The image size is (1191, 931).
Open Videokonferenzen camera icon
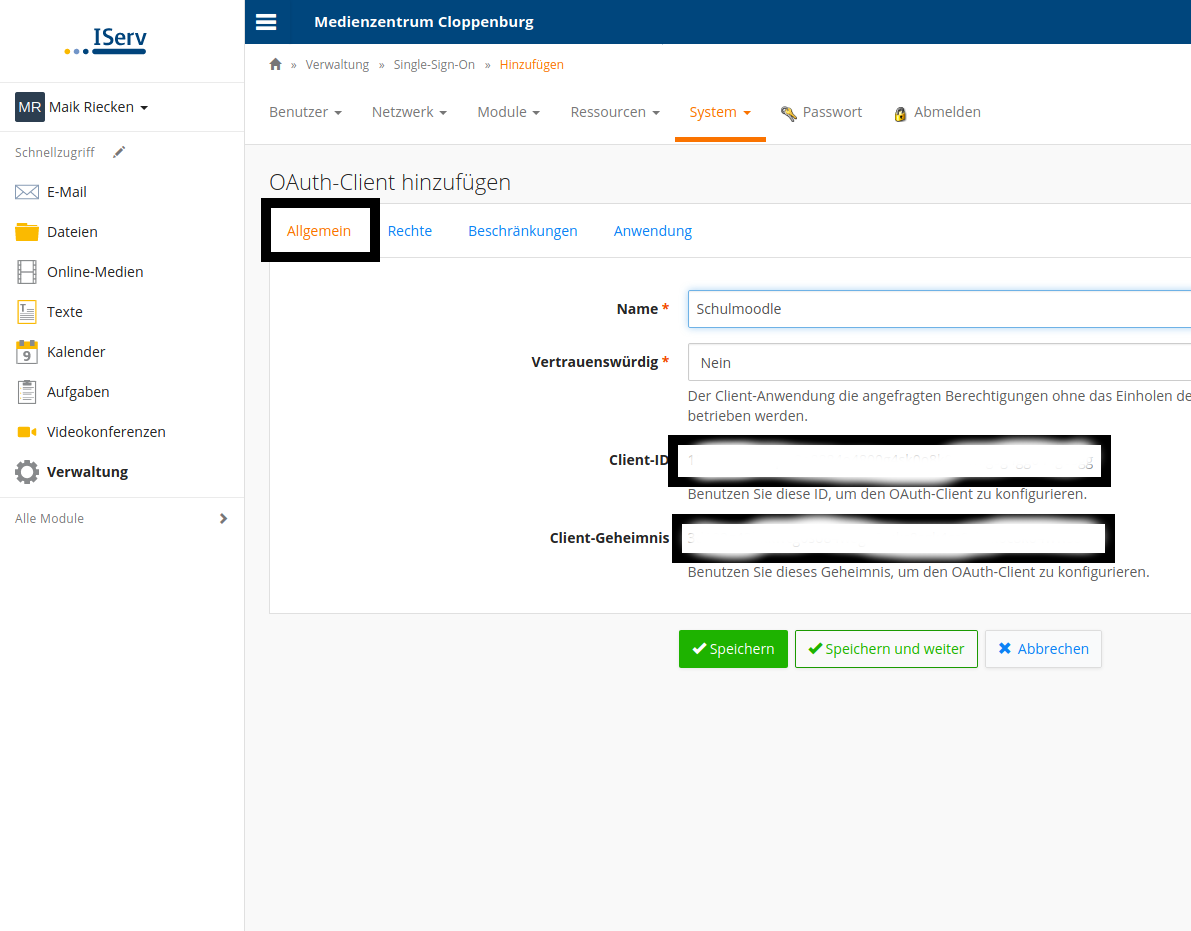[27, 432]
